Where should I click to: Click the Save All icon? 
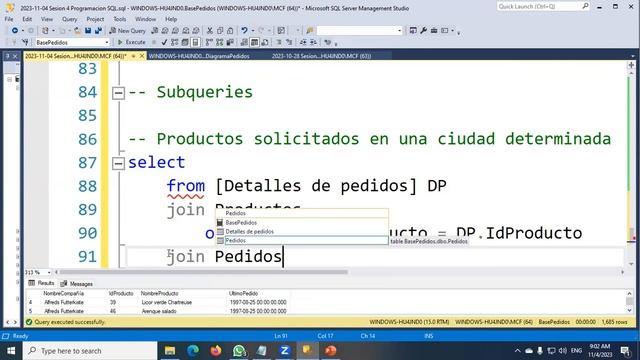98,31
